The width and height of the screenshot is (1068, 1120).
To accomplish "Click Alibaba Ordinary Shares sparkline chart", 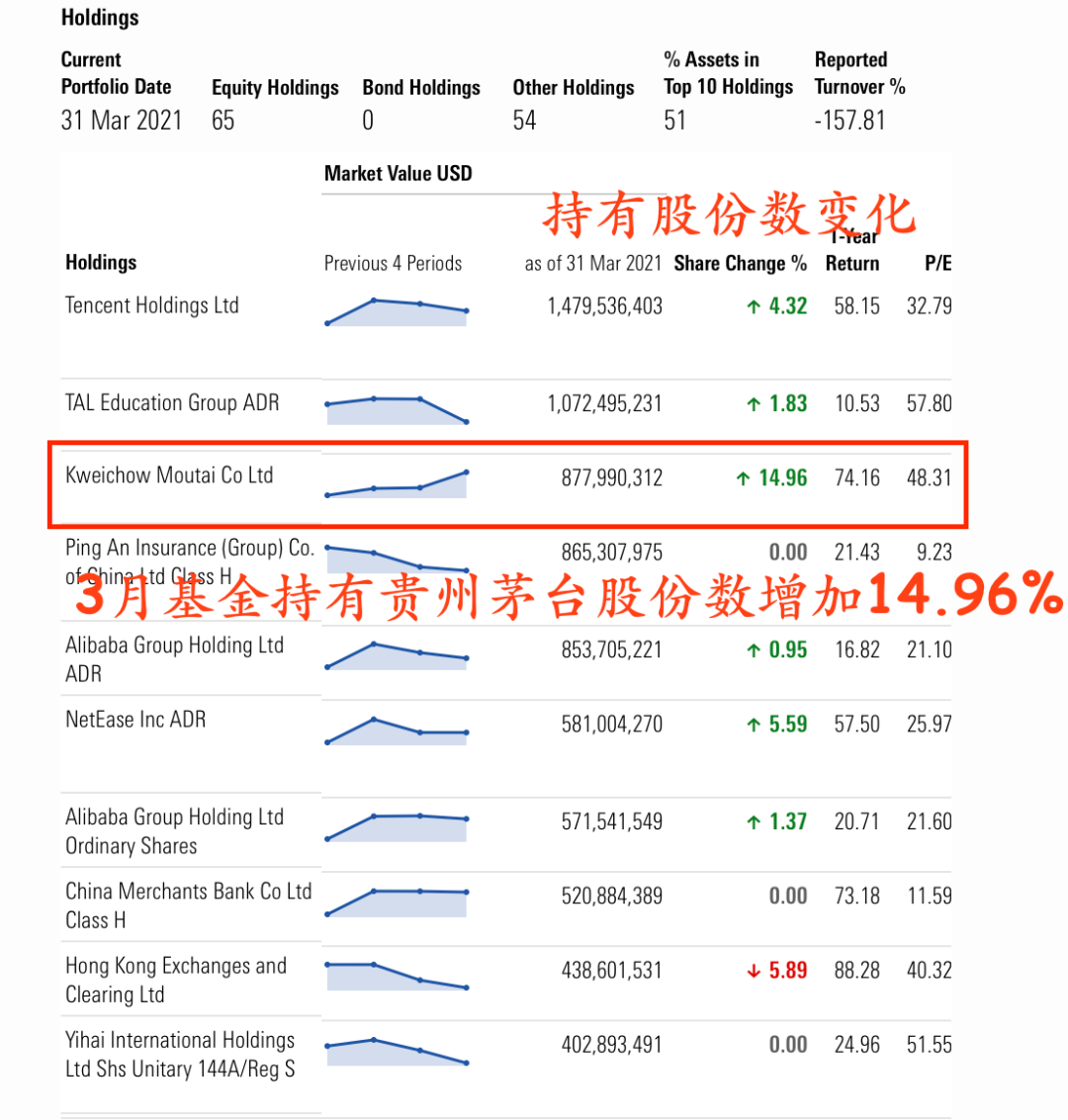I will [x=397, y=827].
